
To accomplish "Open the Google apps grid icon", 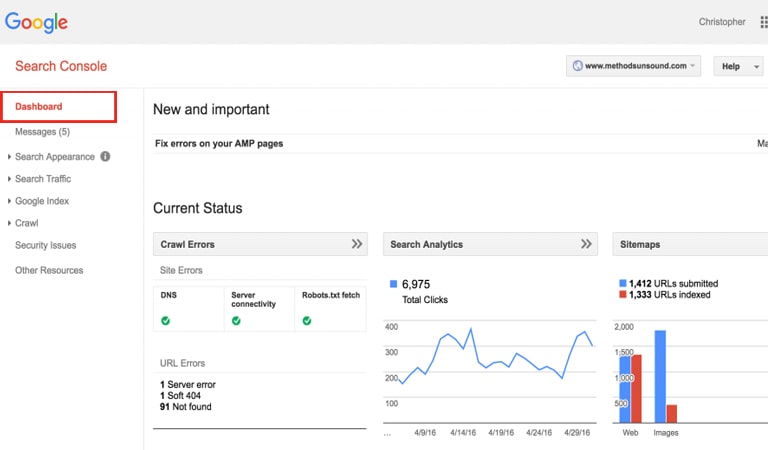I will (x=764, y=22).
